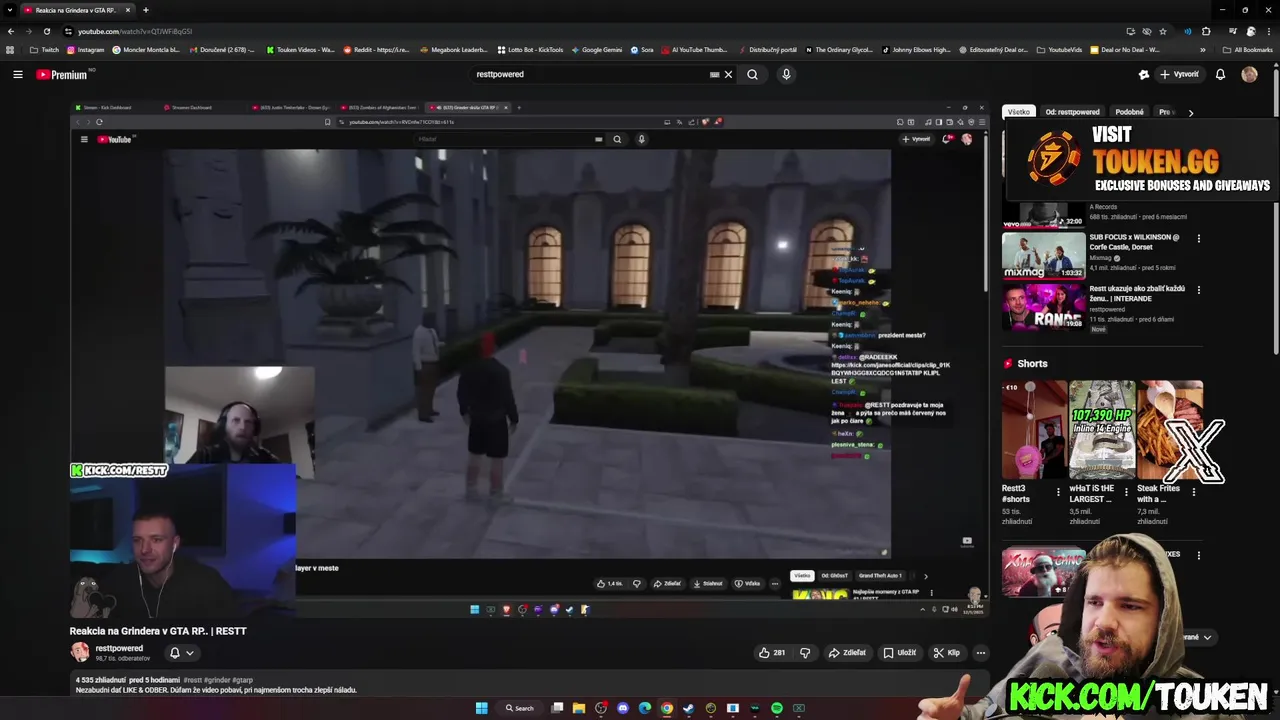Show more filter chips with arrow
Screen dimensions: 1280x720
coord(1190,113)
